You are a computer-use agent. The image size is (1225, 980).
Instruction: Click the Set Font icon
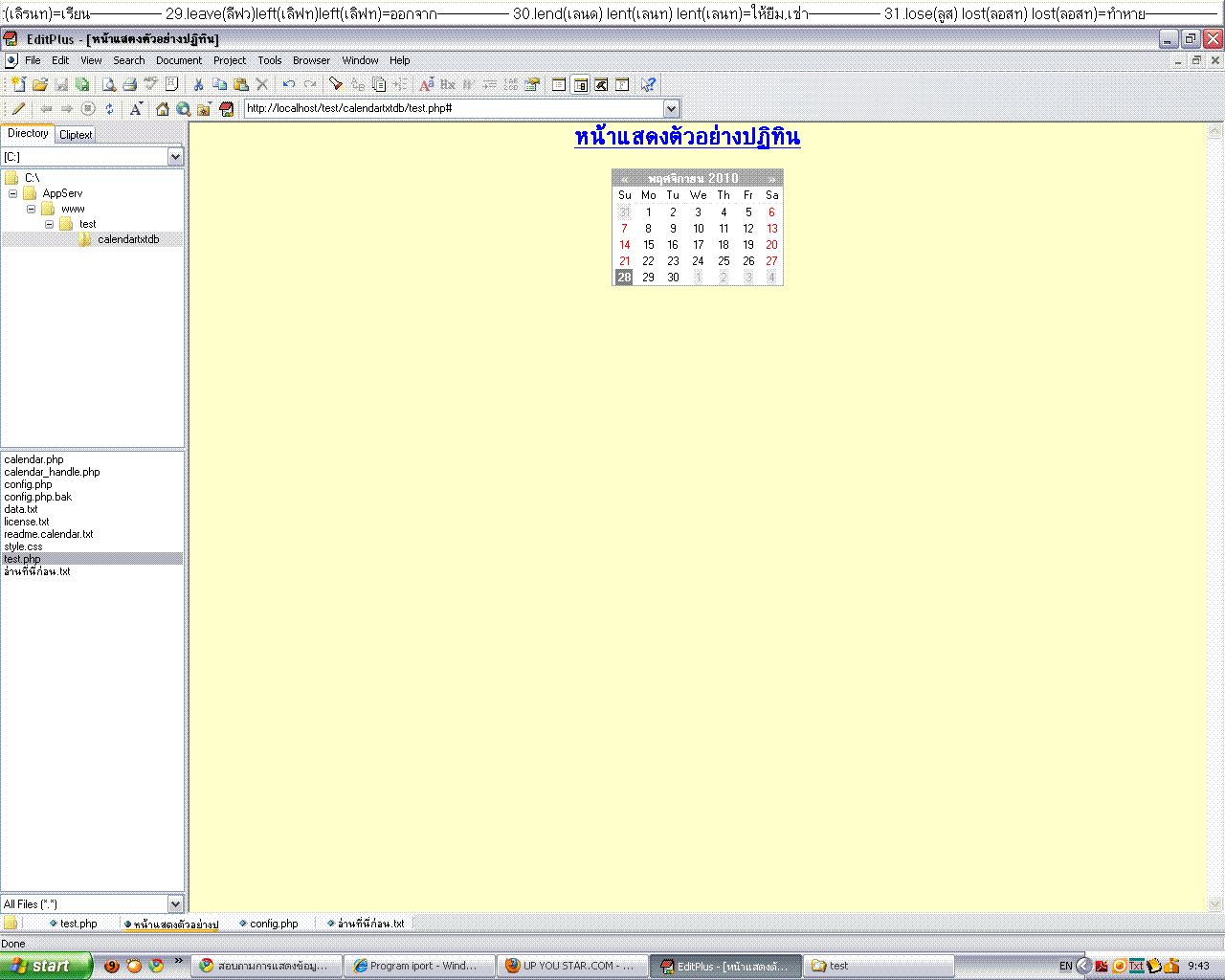pos(427,84)
